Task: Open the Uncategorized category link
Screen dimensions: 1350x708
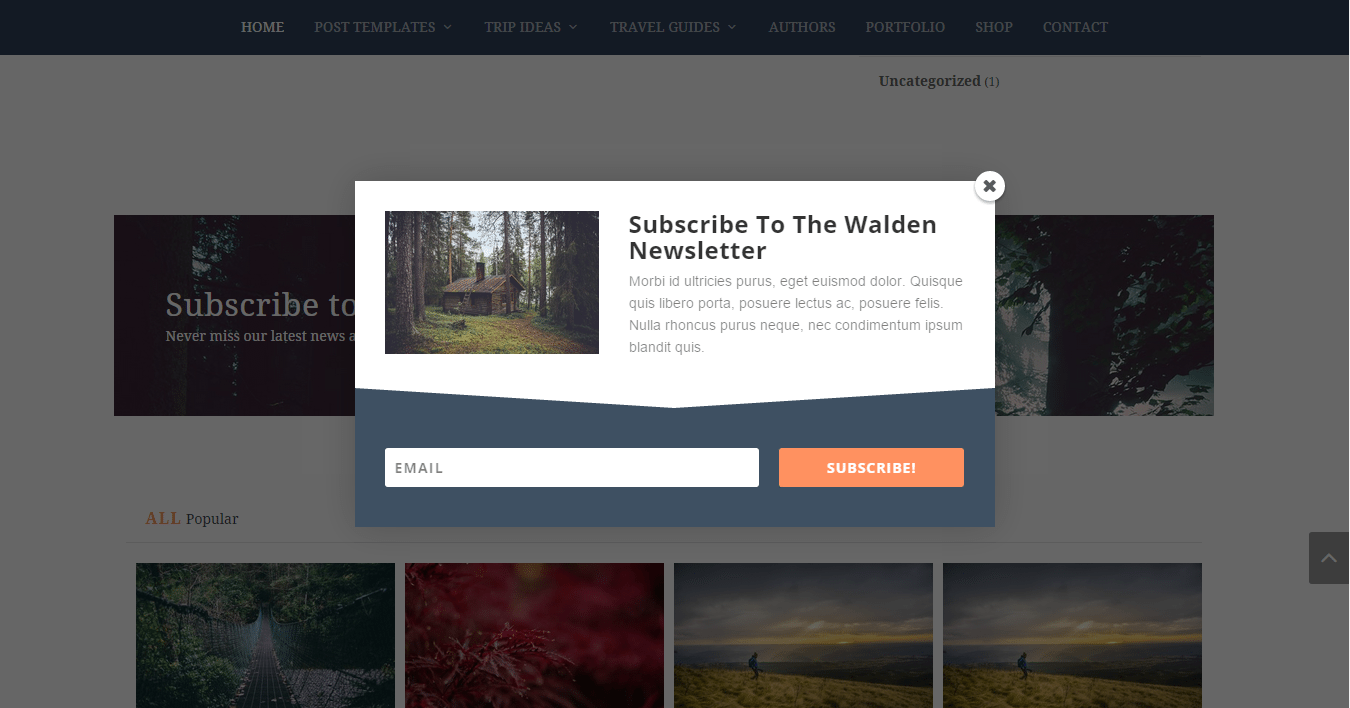Action: coord(929,81)
